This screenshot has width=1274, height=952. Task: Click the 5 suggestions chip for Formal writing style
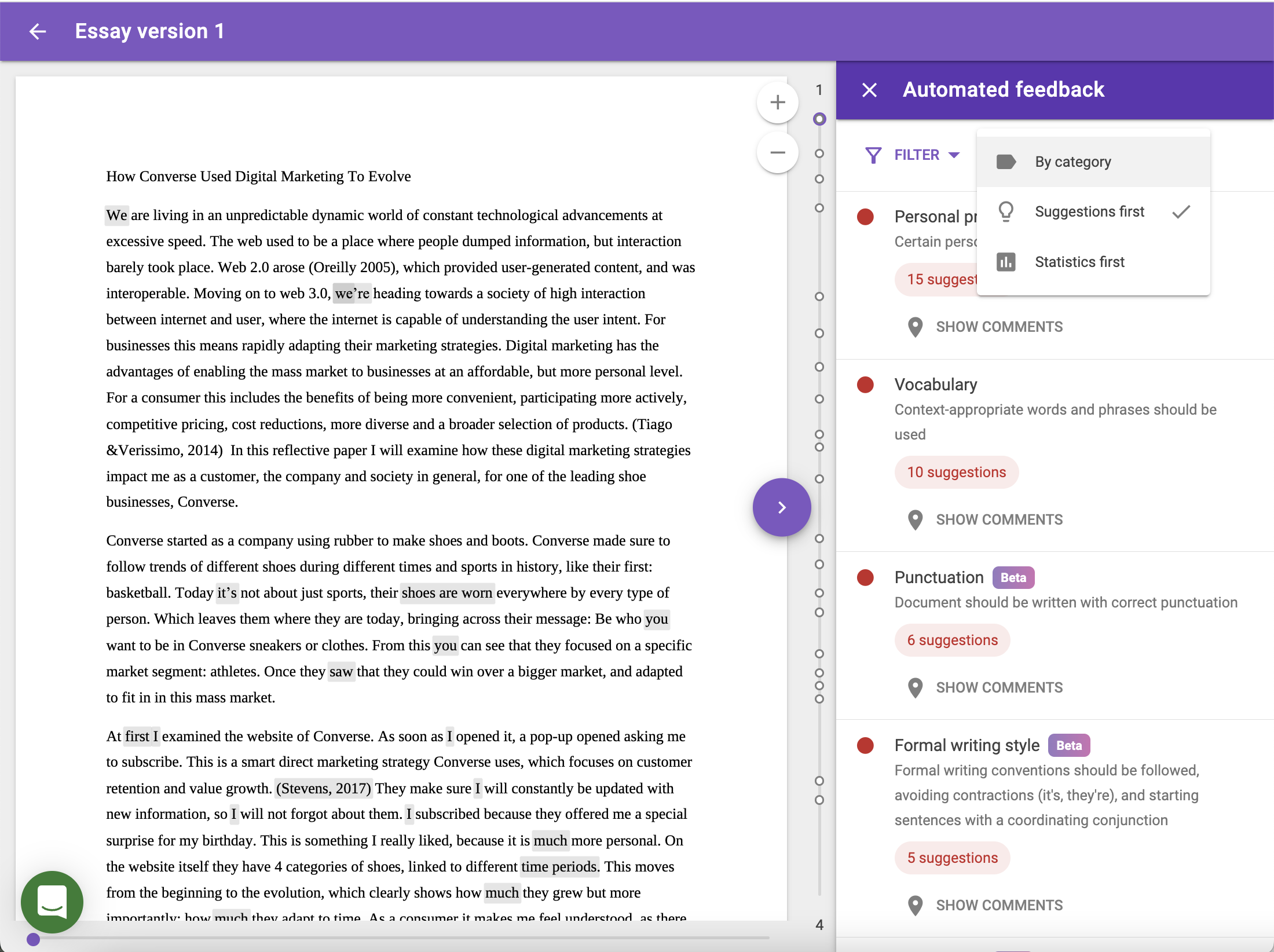coord(953,858)
